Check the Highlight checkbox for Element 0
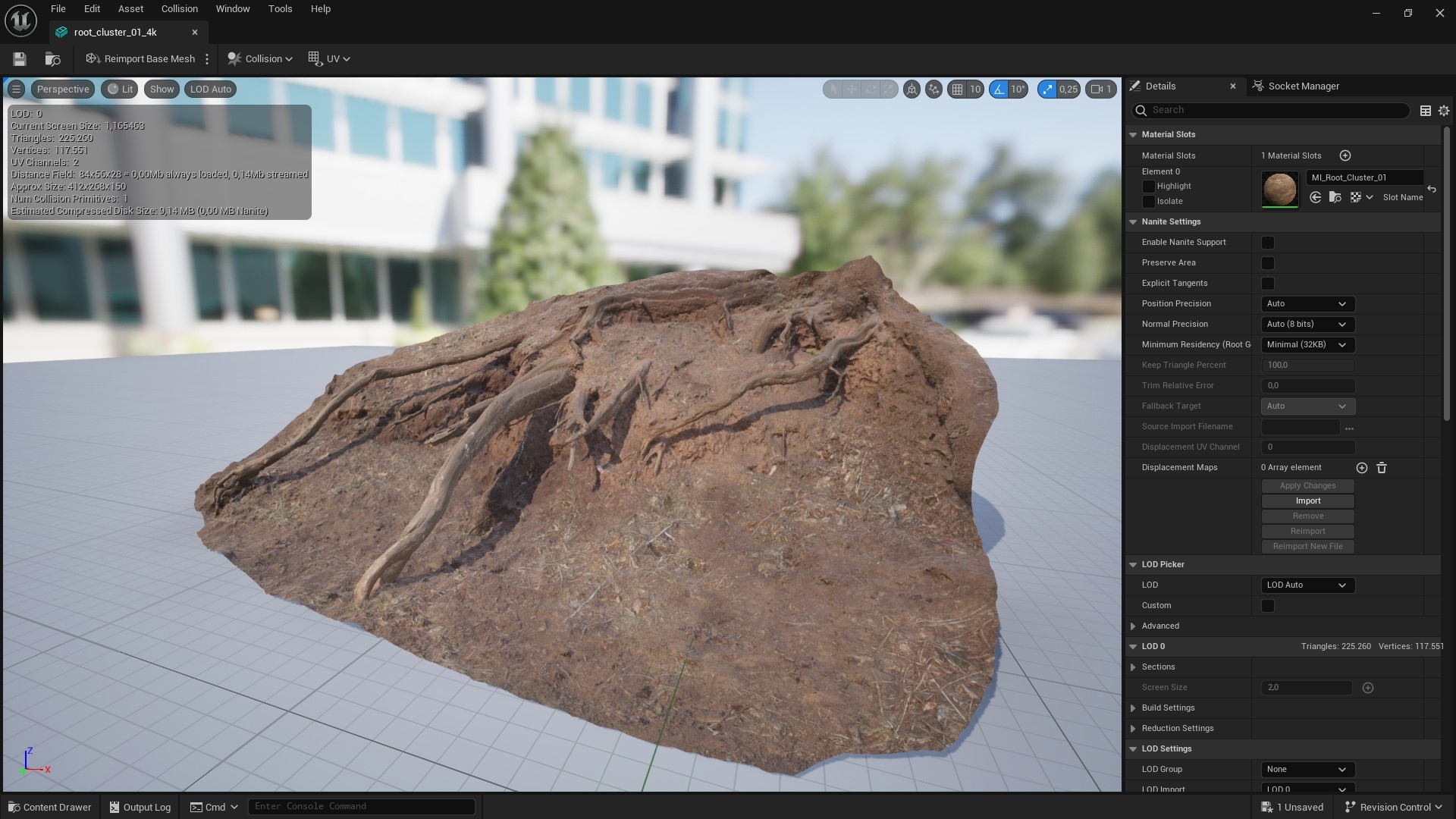 point(1150,186)
